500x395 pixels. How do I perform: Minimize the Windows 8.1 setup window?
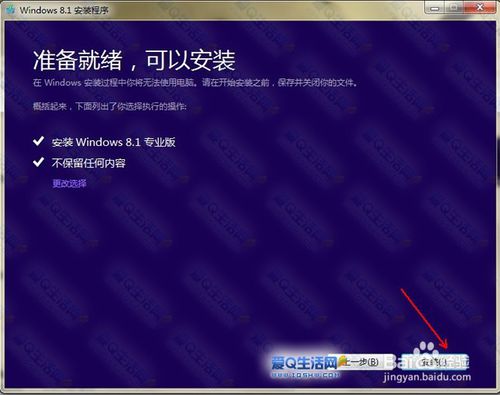[x=434, y=8]
